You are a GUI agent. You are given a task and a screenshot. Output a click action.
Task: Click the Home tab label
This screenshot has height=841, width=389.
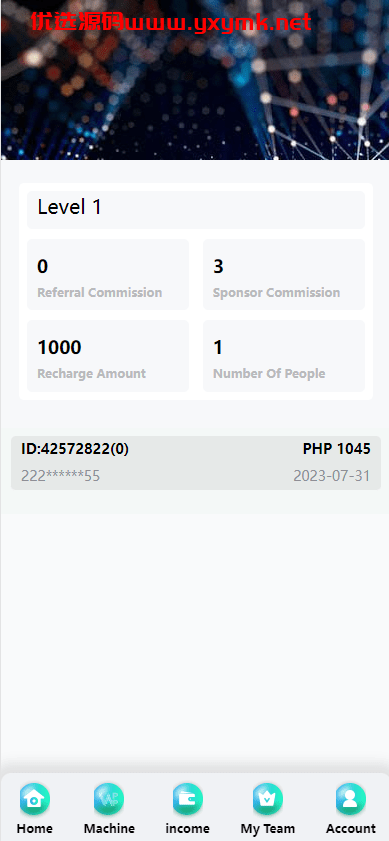point(35,828)
